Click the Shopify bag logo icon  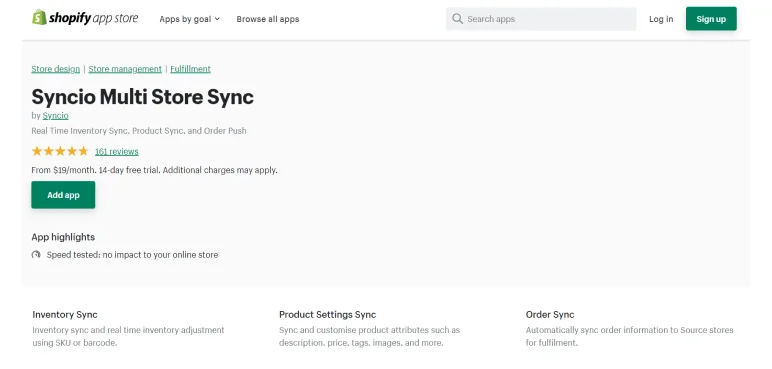[x=39, y=17]
